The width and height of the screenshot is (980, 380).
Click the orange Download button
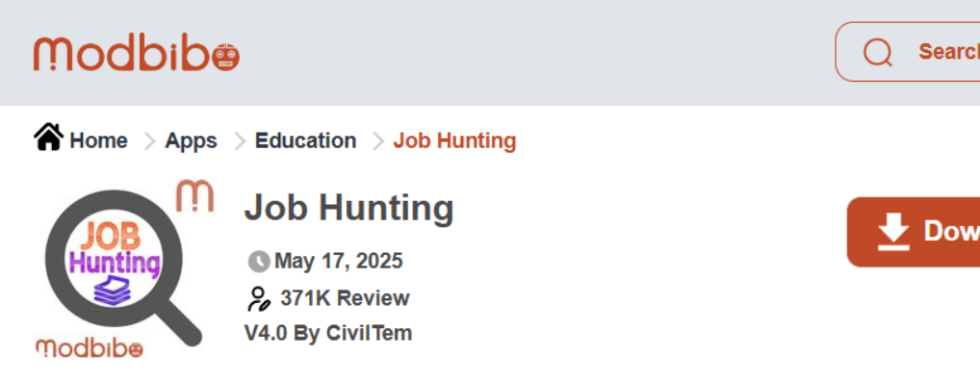click(914, 232)
